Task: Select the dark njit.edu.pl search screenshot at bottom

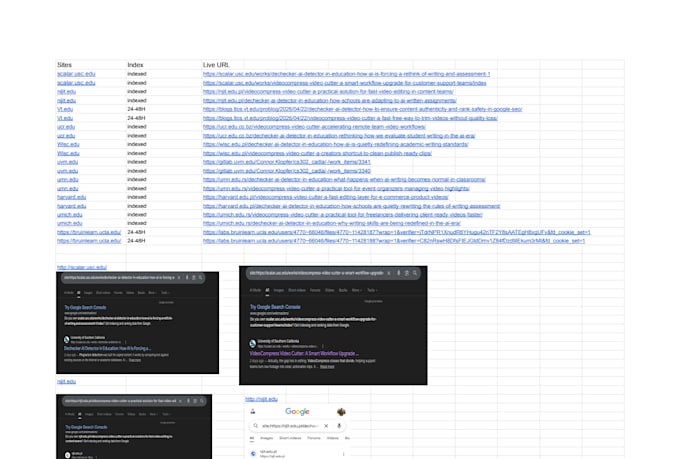Action: 134,426
